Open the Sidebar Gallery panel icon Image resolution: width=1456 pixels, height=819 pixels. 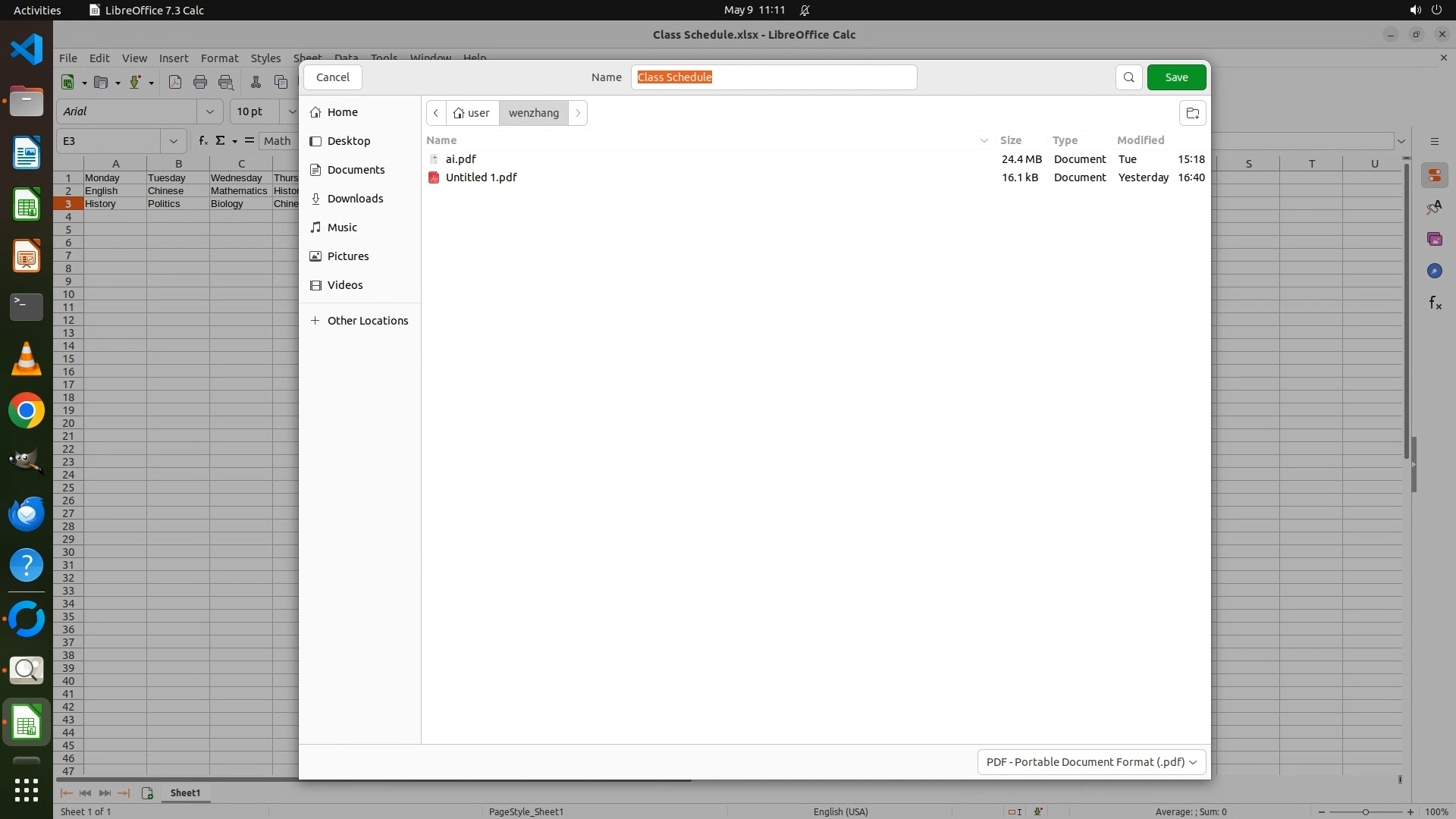click(1434, 239)
